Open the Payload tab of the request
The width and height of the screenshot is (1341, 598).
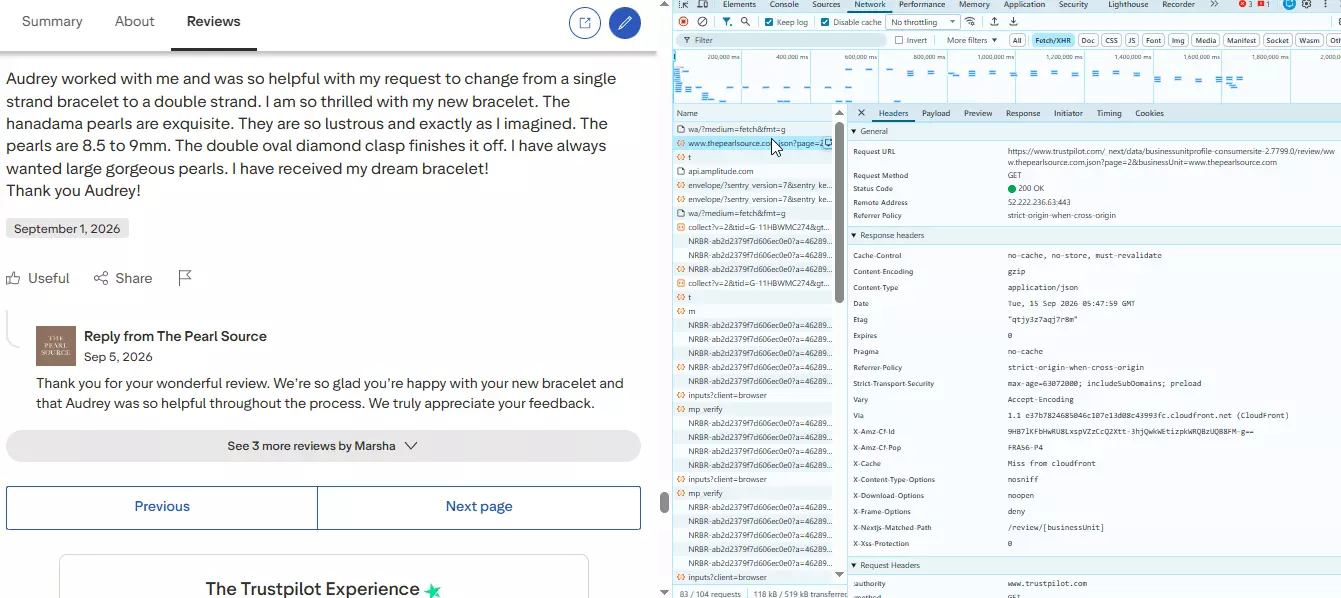pyautogui.click(x=936, y=113)
